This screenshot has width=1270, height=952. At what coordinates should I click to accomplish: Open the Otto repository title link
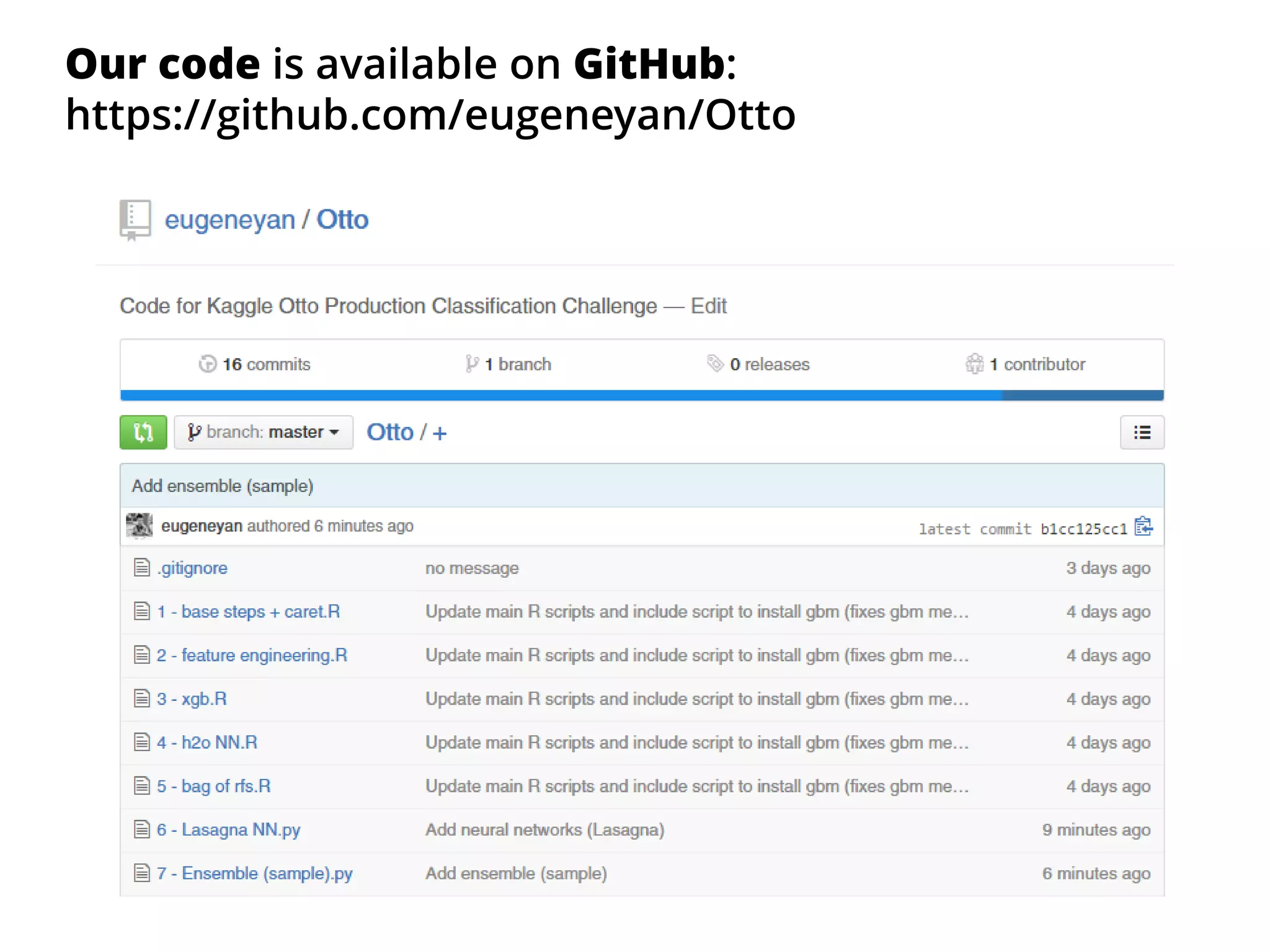click(x=342, y=219)
